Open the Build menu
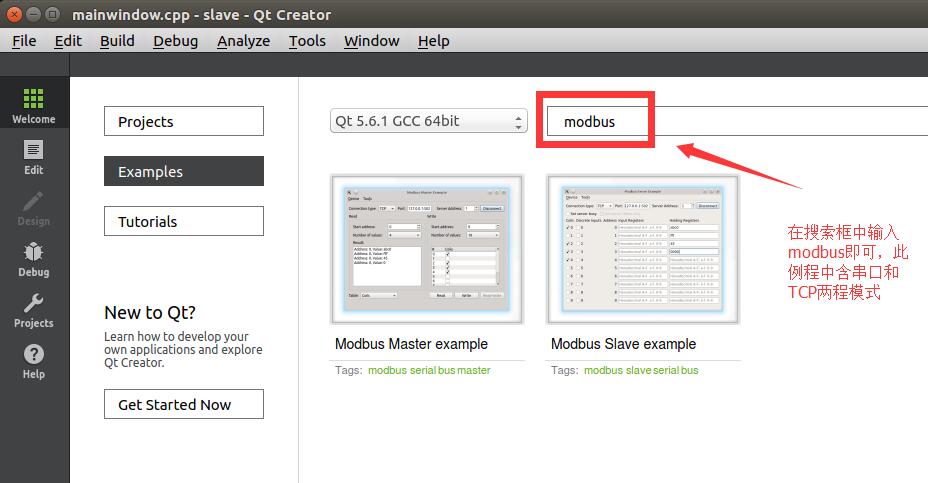928x483 pixels. [x=117, y=41]
